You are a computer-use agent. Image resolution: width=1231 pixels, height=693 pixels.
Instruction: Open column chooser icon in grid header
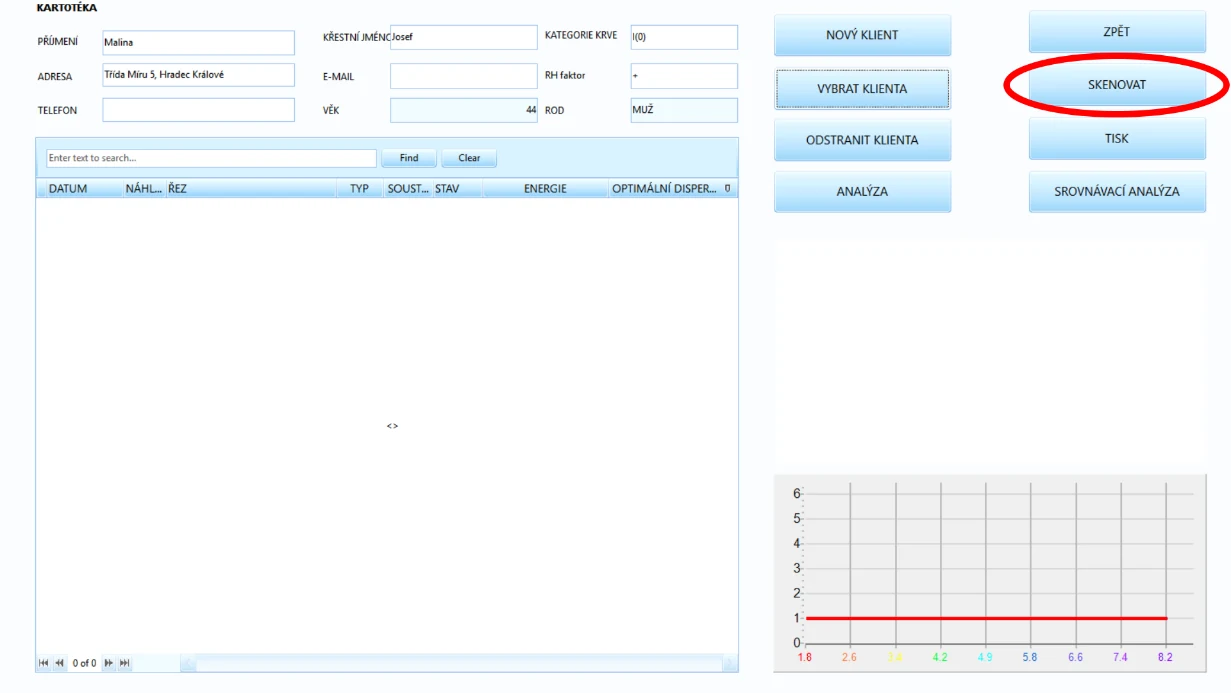727,188
